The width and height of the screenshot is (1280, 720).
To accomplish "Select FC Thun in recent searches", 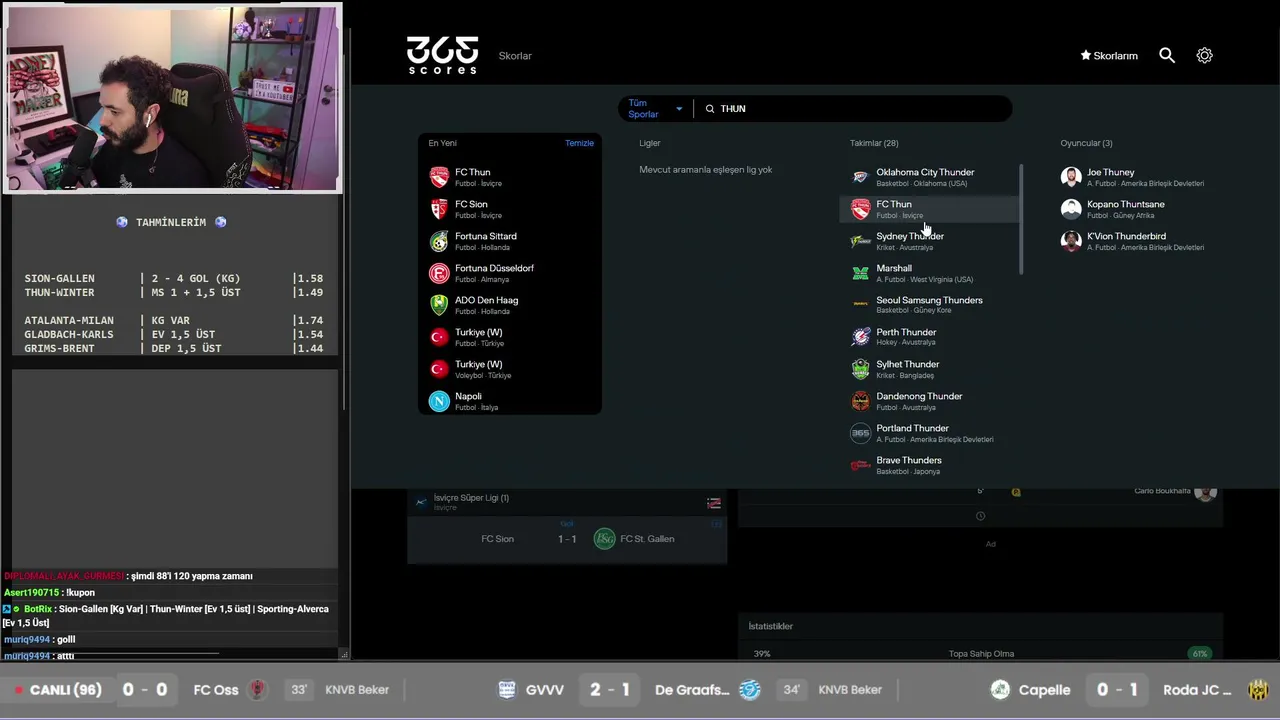I will point(510,177).
